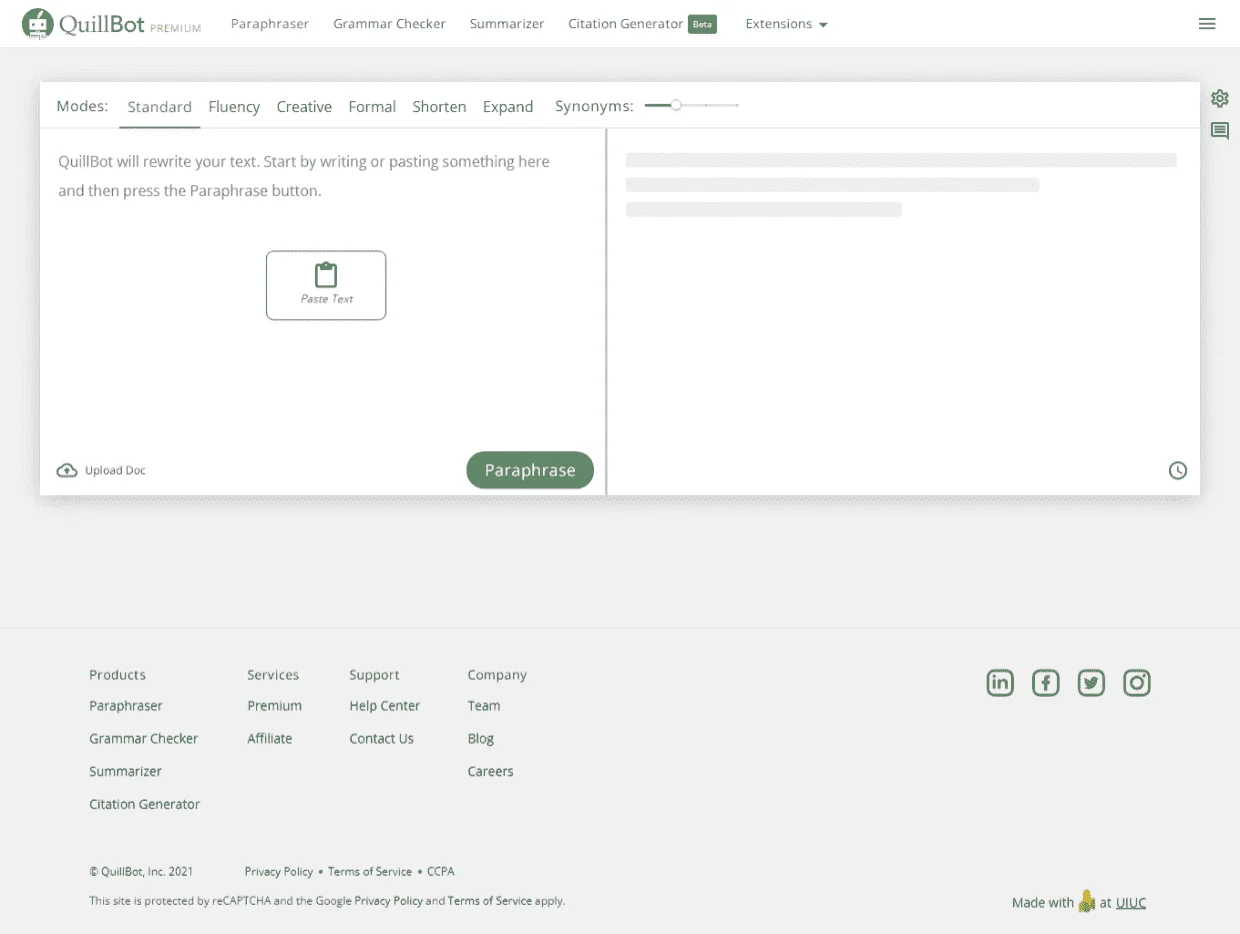Image resolution: width=1240 pixels, height=934 pixels.
Task: Open the LinkedIn social icon
Action: [1000, 683]
